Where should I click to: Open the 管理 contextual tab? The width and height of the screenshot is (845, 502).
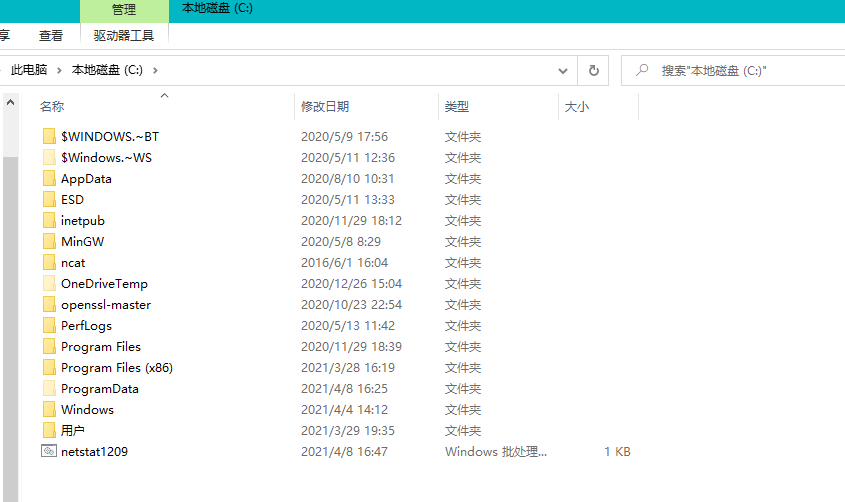124,10
